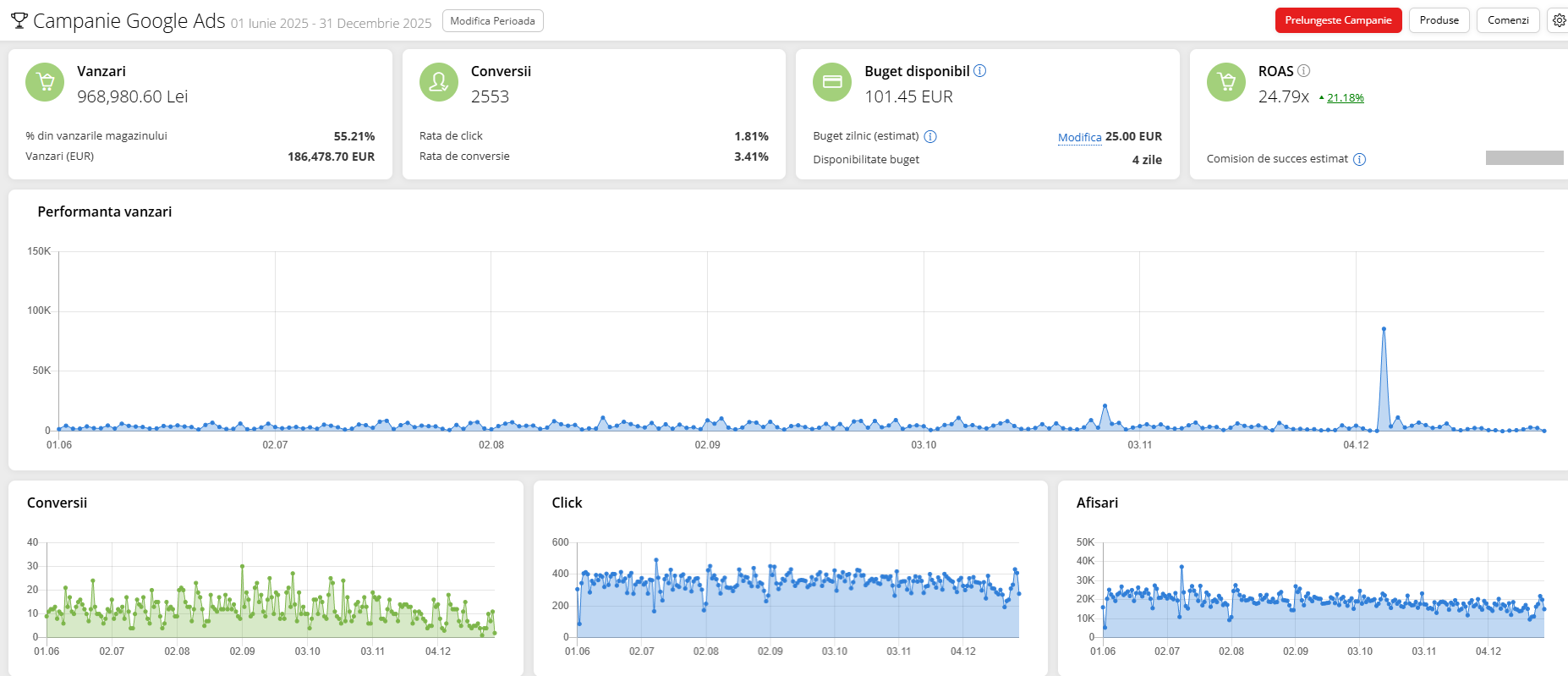Click the grey bar beside Comision de succes estimat
Screen dimensions: 1568x676
click(1524, 158)
